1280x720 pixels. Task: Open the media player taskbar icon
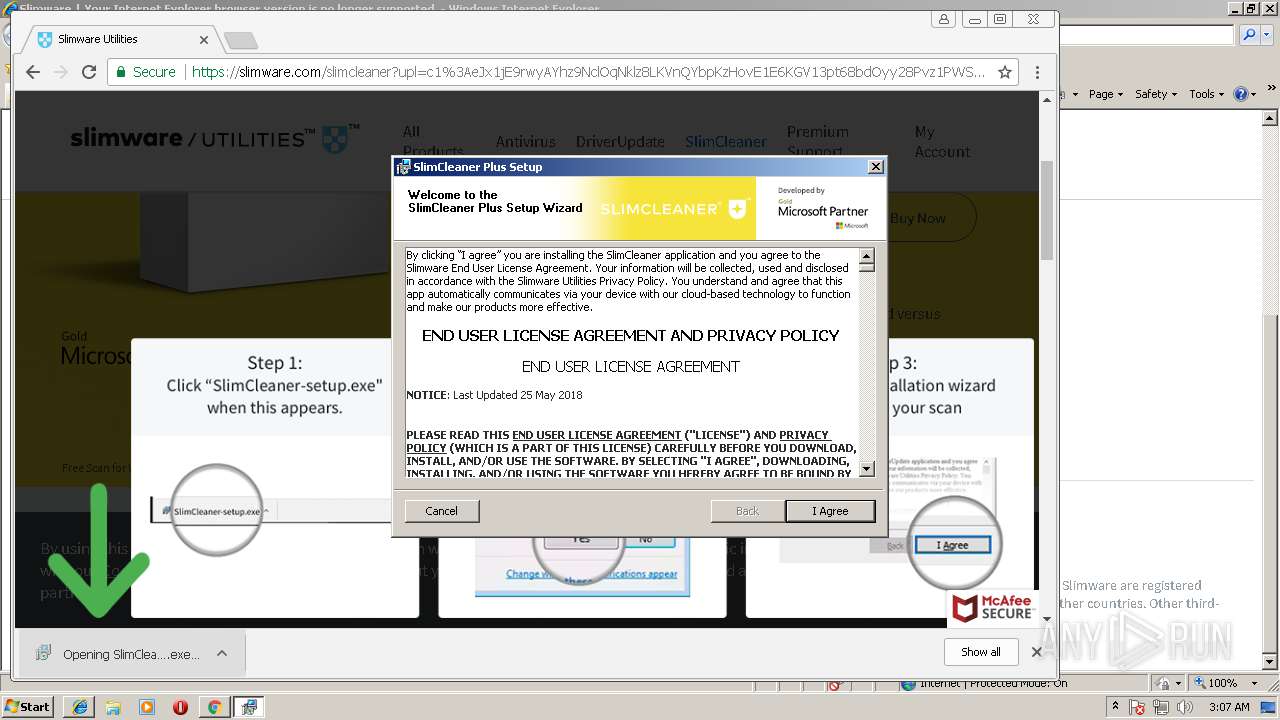point(147,707)
